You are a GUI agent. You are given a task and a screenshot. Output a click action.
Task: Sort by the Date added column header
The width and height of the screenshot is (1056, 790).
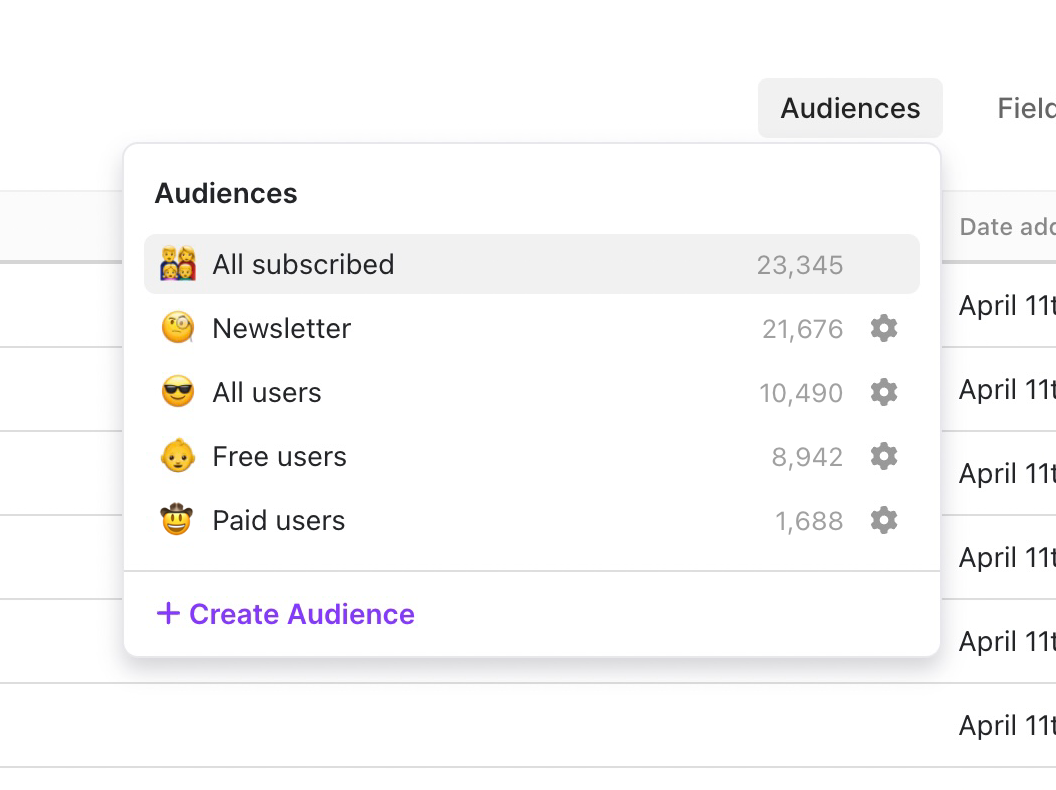coord(1006,227)
